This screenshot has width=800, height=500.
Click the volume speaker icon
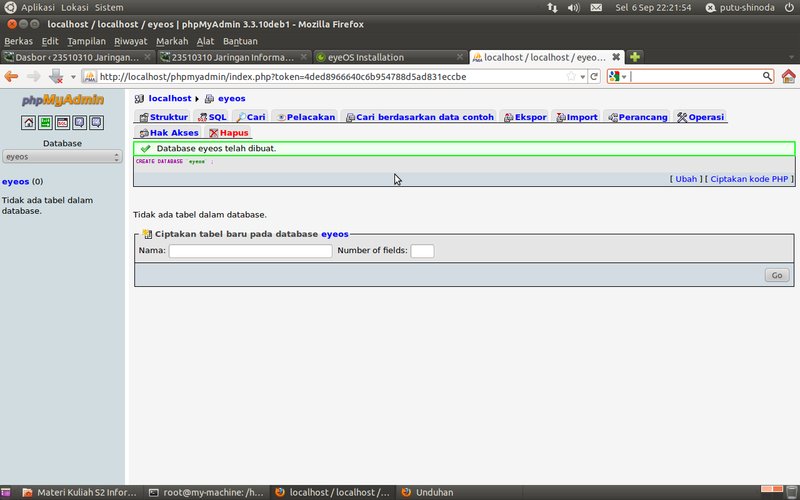[574, 8]
